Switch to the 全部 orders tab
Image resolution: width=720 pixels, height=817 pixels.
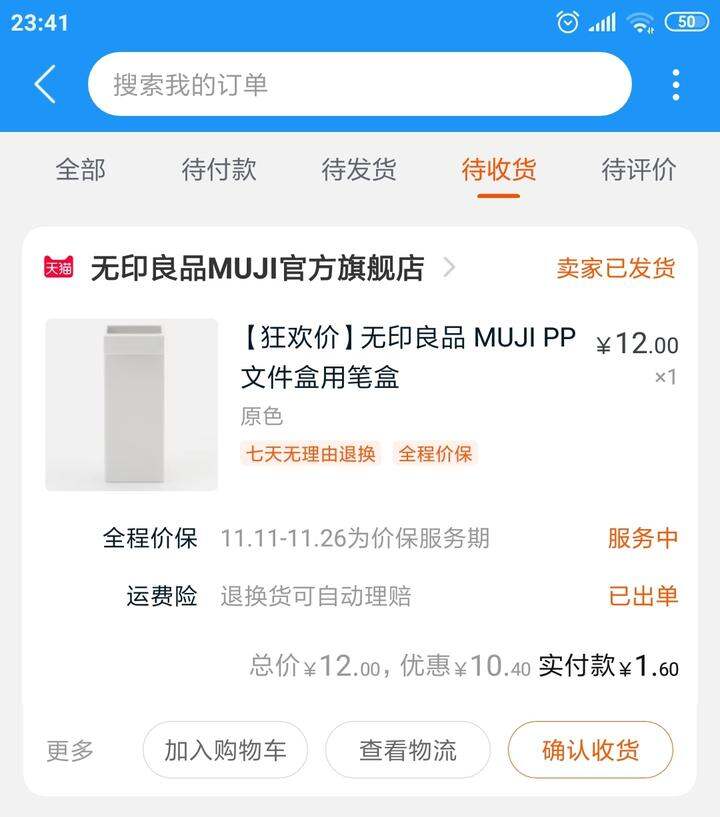pos(81,169)
